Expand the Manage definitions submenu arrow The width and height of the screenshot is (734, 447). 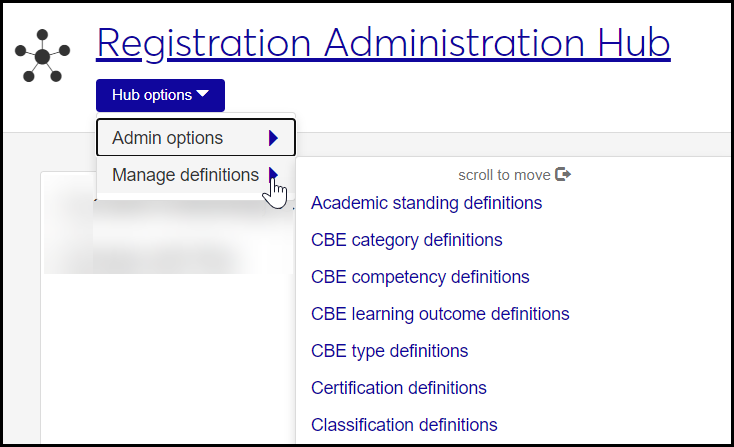(x=273, y=175)
